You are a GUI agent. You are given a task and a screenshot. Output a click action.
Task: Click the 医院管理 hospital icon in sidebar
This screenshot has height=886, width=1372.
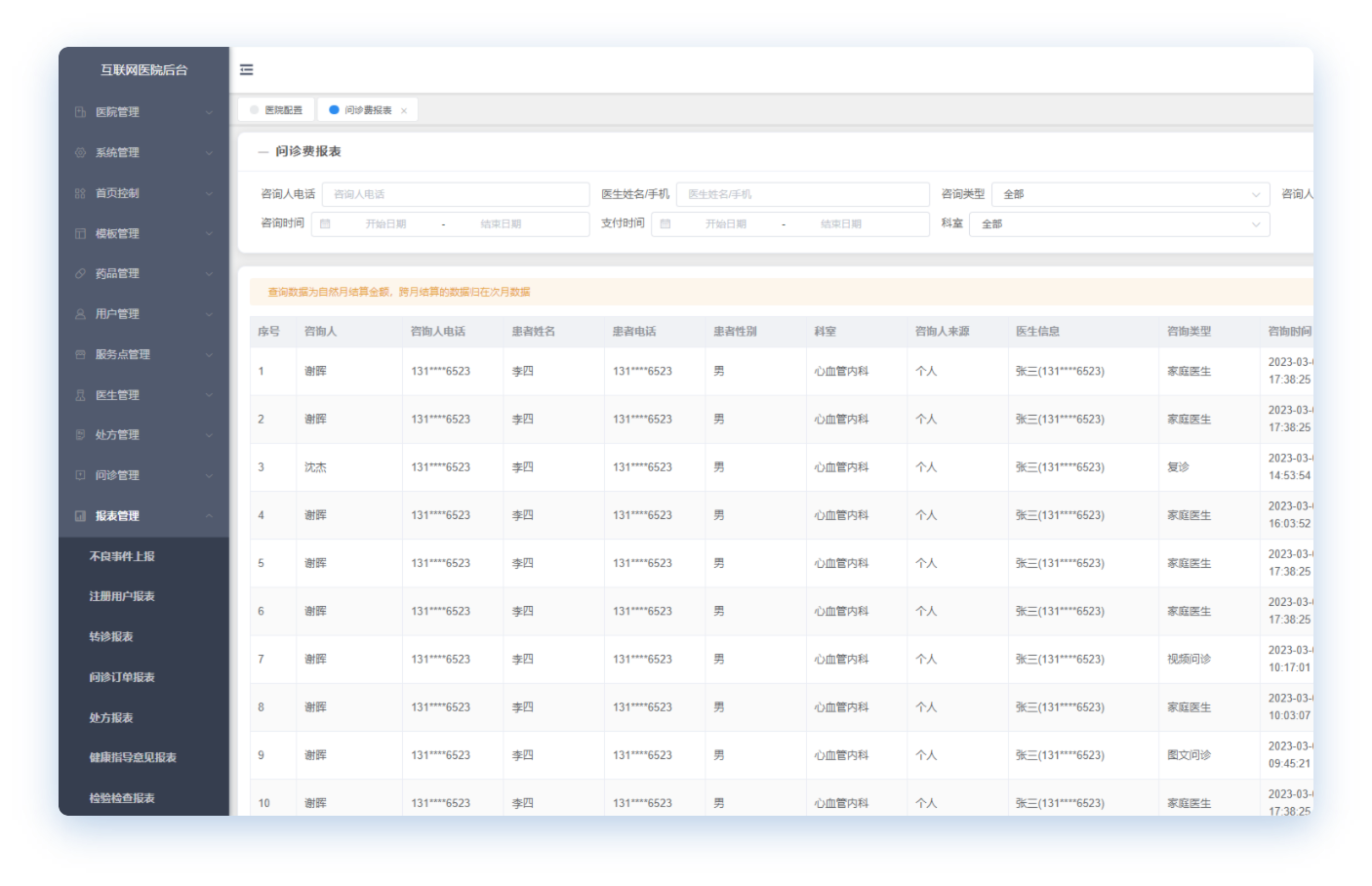click(80, 112)
